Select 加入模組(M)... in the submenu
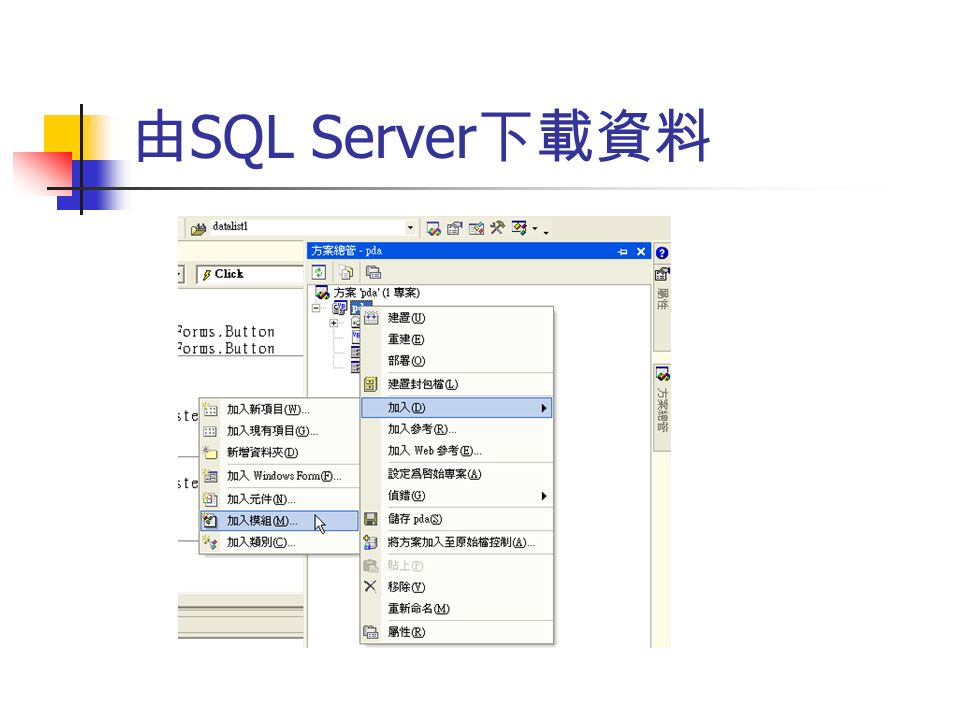This screenshot has width=960, height=720. click(x=279, y=521)
